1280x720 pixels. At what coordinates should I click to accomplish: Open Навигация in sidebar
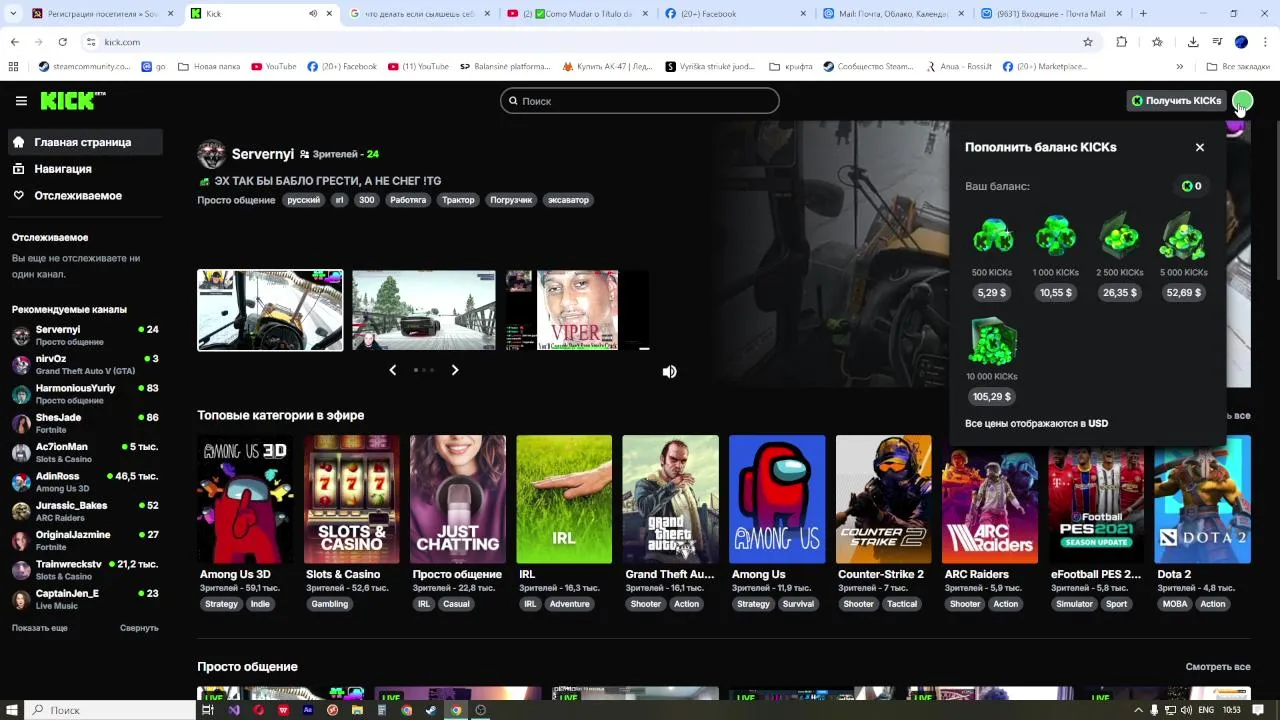click(85, 169)
